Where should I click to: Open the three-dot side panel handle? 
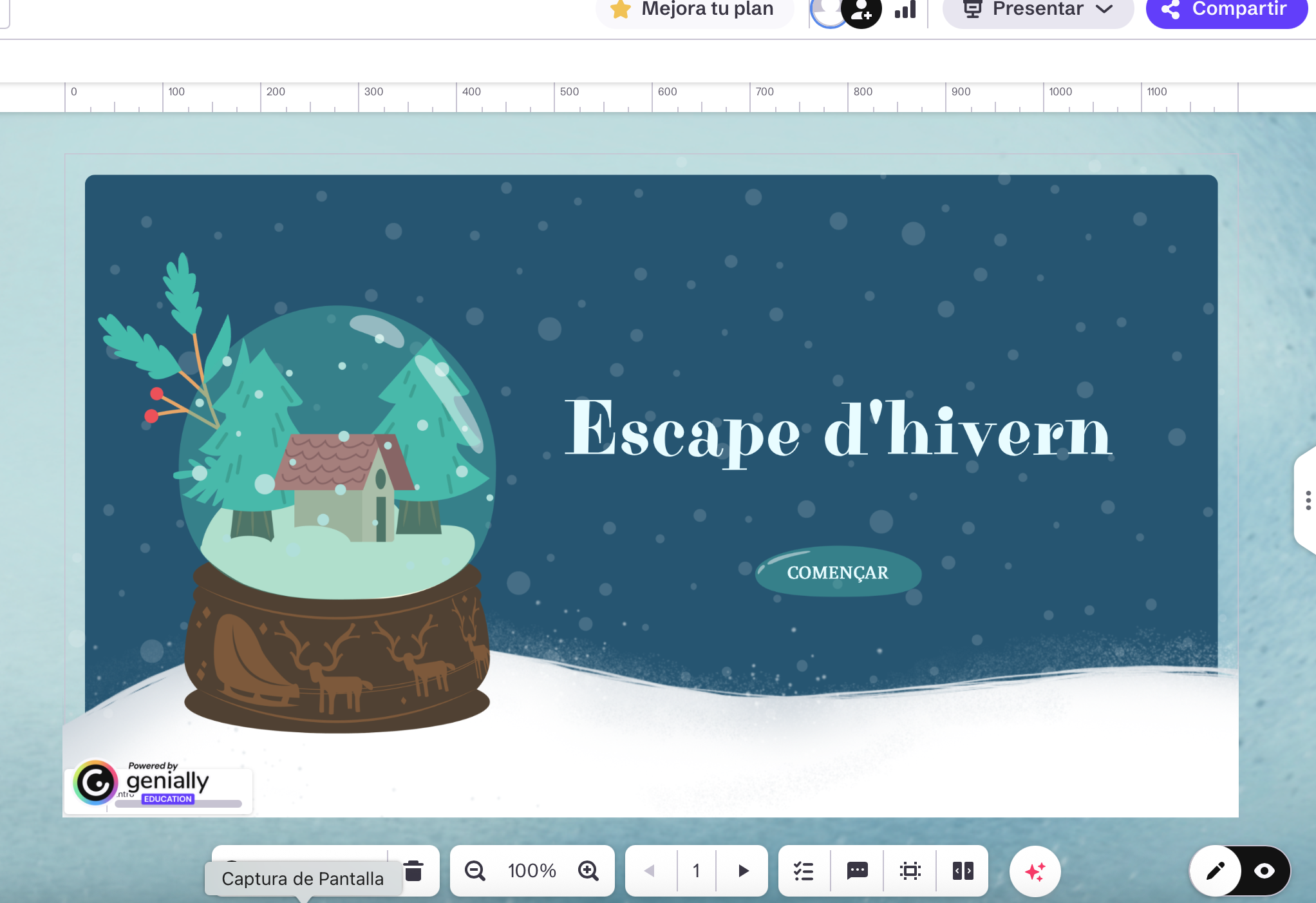(x=1308, y=500)
